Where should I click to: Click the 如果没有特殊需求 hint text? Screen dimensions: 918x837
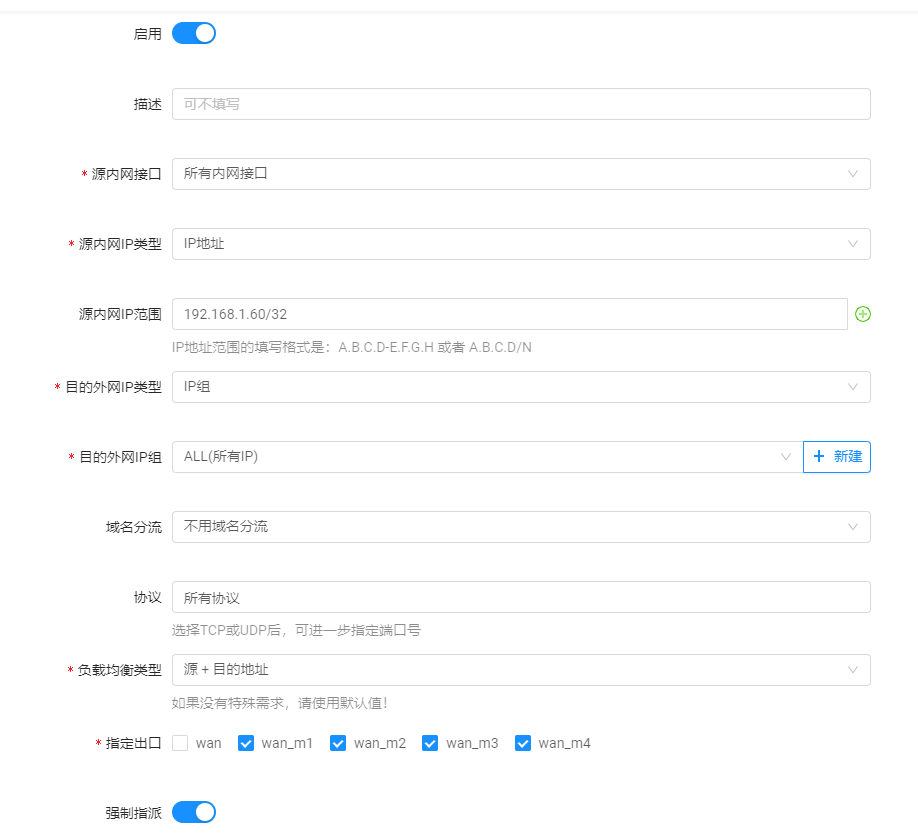pyautogui.click(x=279, y=703)
